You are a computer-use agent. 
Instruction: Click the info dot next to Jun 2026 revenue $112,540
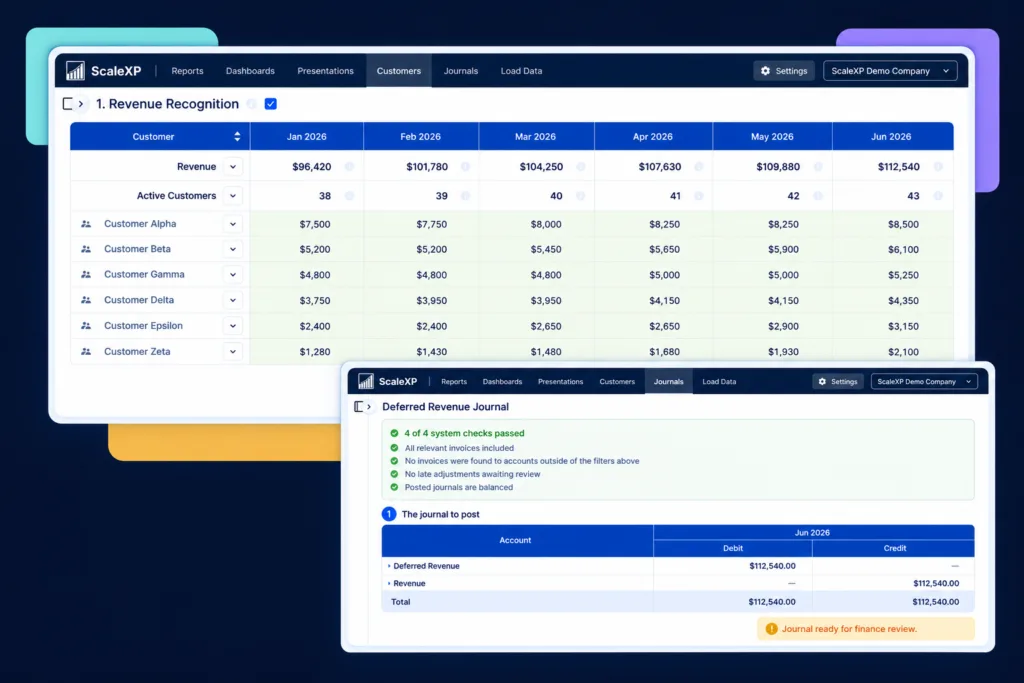pos(938,167)
